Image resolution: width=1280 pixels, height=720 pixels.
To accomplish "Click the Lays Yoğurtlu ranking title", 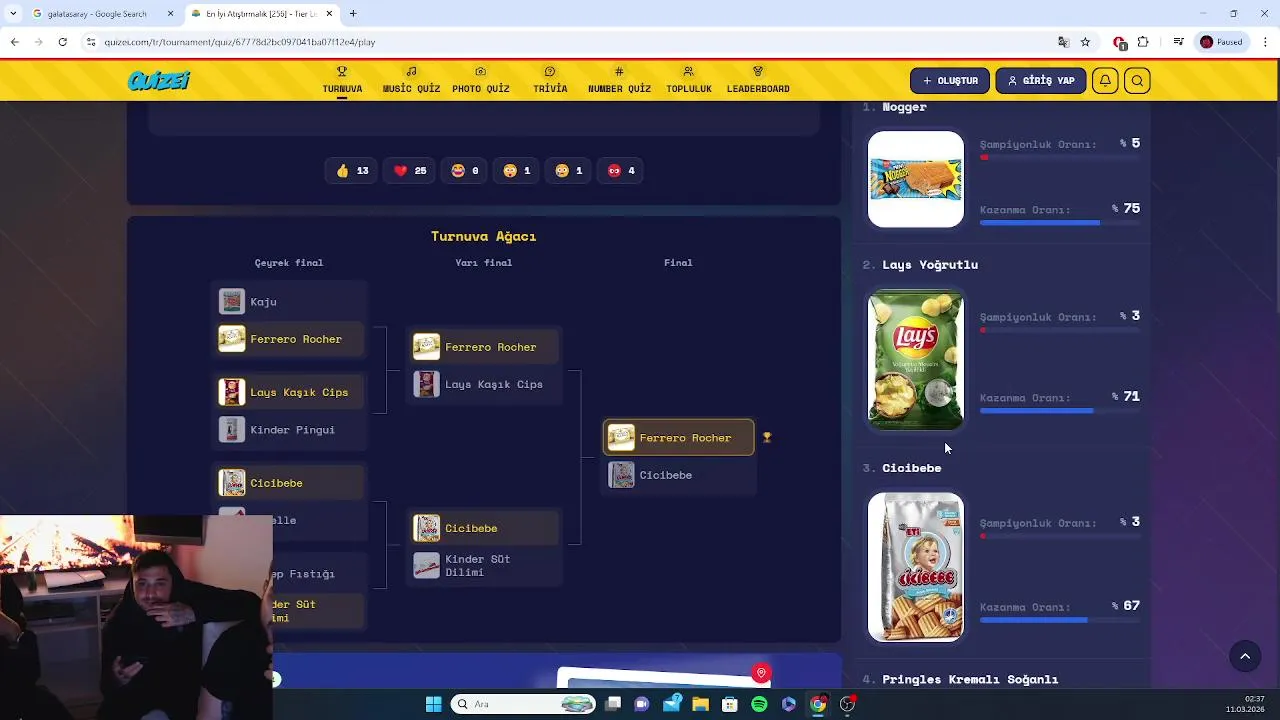I will pos(930,265).
